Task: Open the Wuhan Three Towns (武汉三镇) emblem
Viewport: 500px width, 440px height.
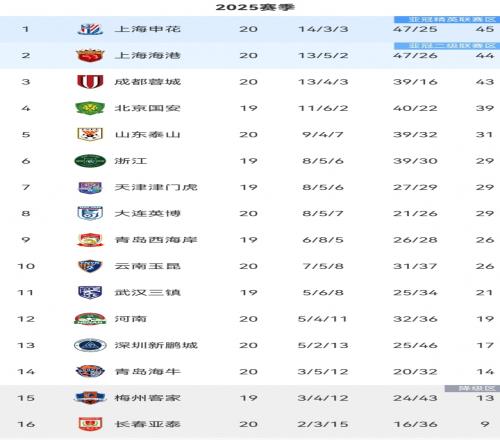Action: pos(90,292)
